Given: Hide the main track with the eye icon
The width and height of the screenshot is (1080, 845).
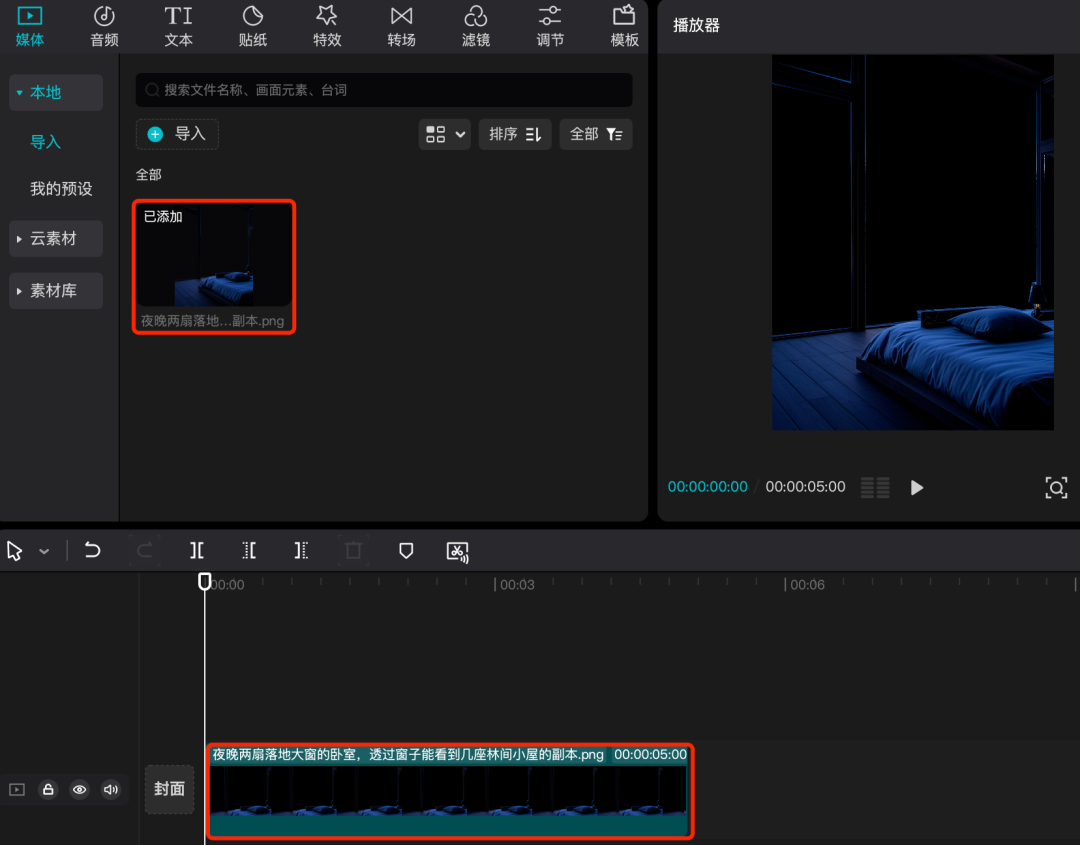Looking at the screenshot, I should 79,789.
